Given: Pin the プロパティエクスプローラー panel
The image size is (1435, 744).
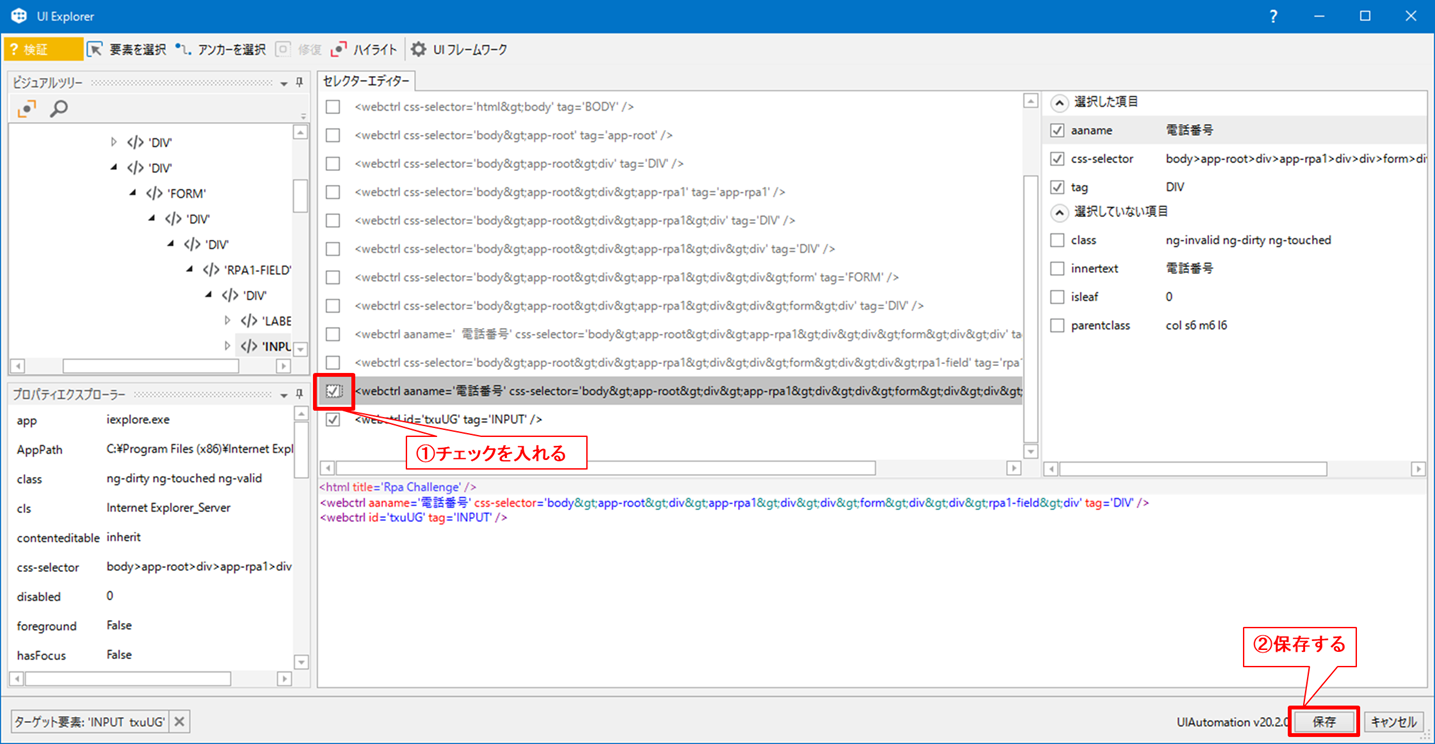Looking at the screenshot, I should [299, 395].
